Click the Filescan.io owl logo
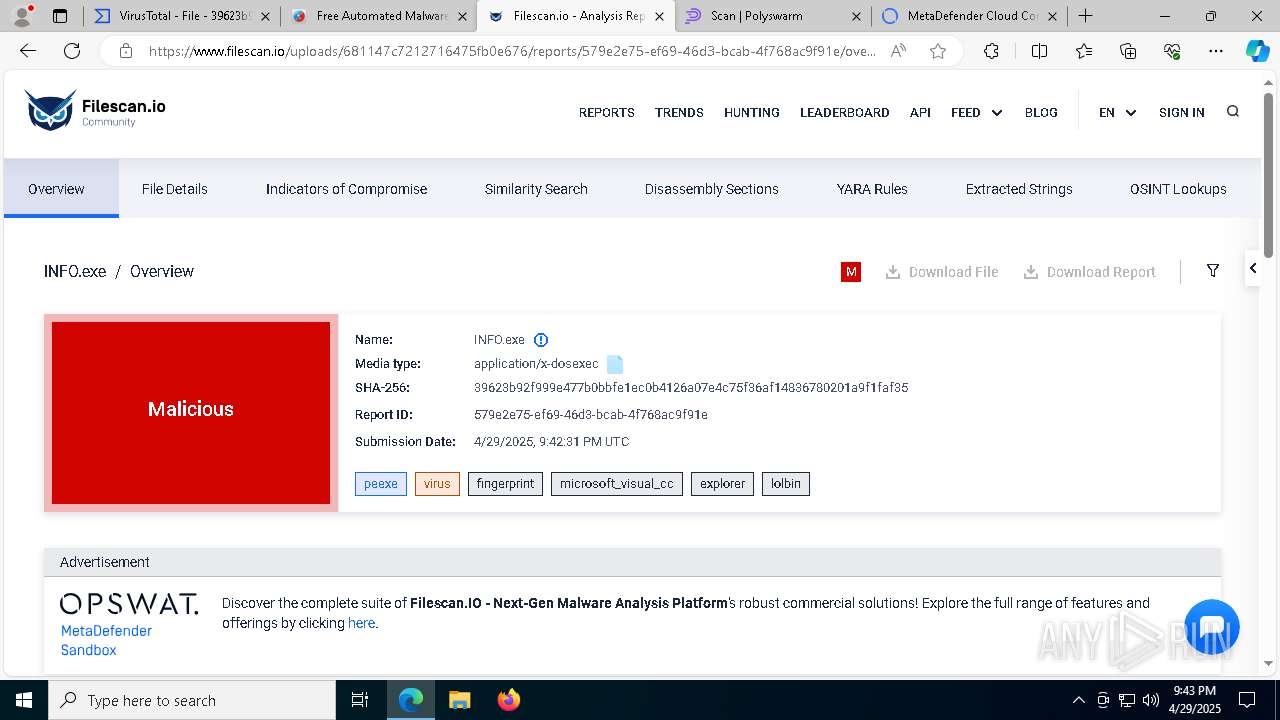This screenshot has height=720, width=1280. (x=50, y=110)
